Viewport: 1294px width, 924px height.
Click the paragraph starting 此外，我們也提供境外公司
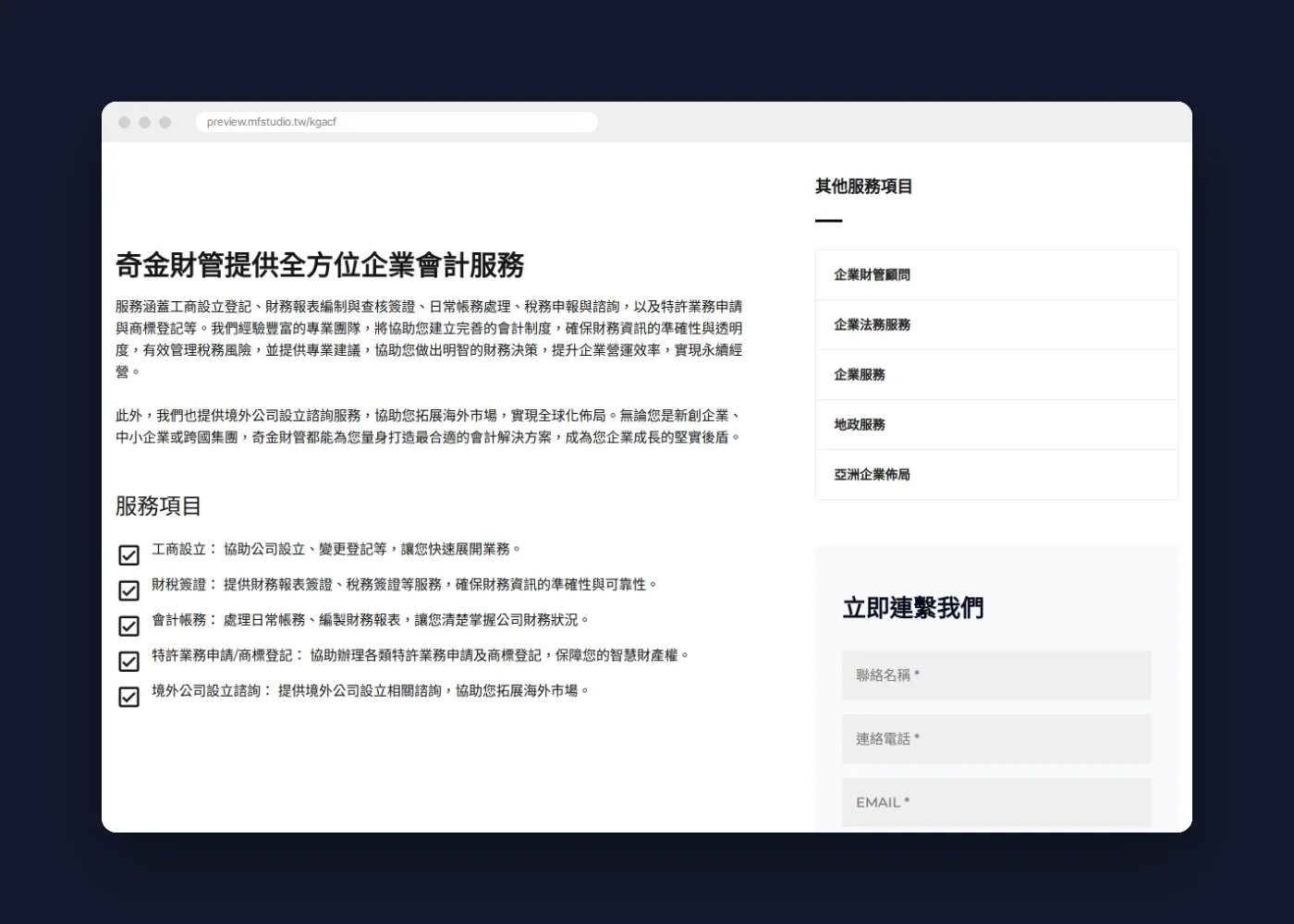[x=429, y=427]
